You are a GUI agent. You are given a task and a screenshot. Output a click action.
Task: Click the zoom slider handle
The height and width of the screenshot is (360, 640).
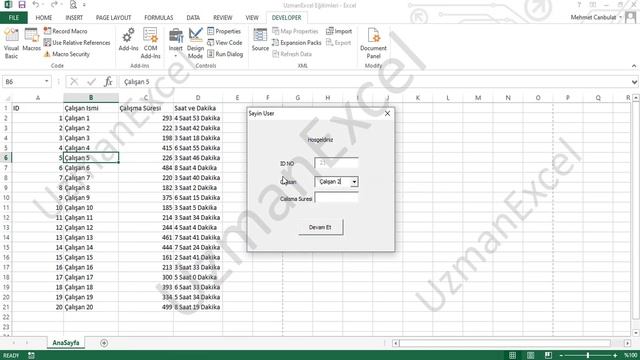(588, 356)
